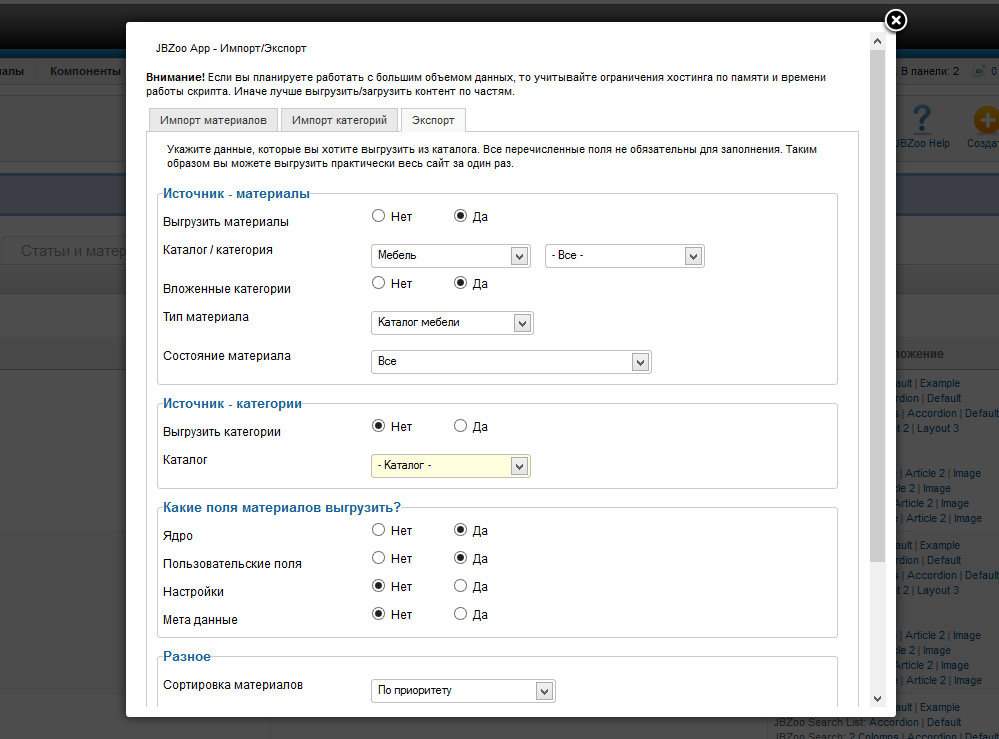Close the import/export modal with the X icon
This screenshot has width=999, height=739.
tap(896, 20)
